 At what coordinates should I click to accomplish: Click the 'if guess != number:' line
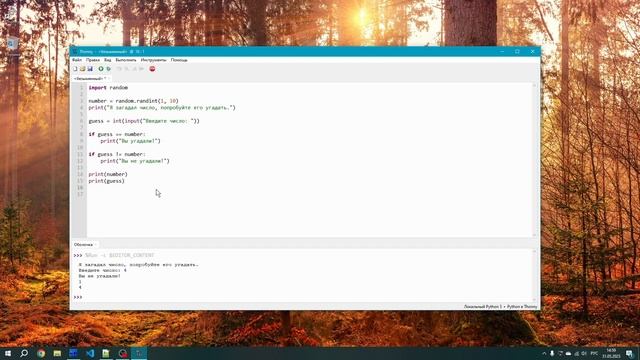point(117,154)
